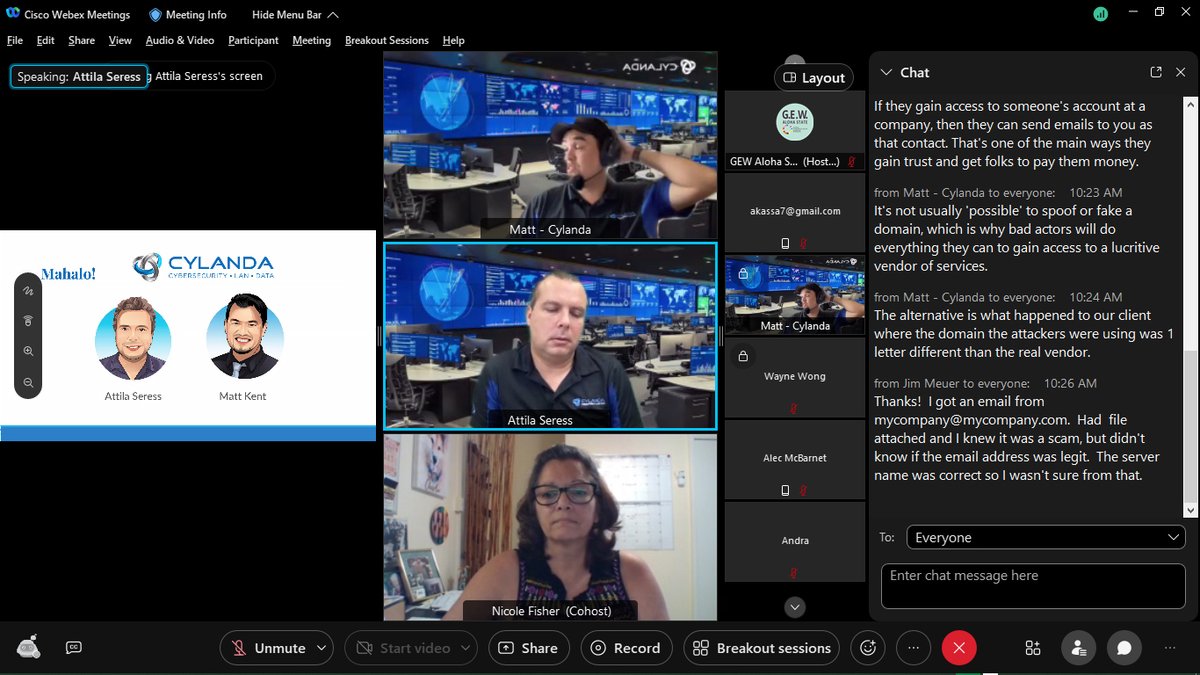
Task: Open the View menu
Action: coord(120,40)
